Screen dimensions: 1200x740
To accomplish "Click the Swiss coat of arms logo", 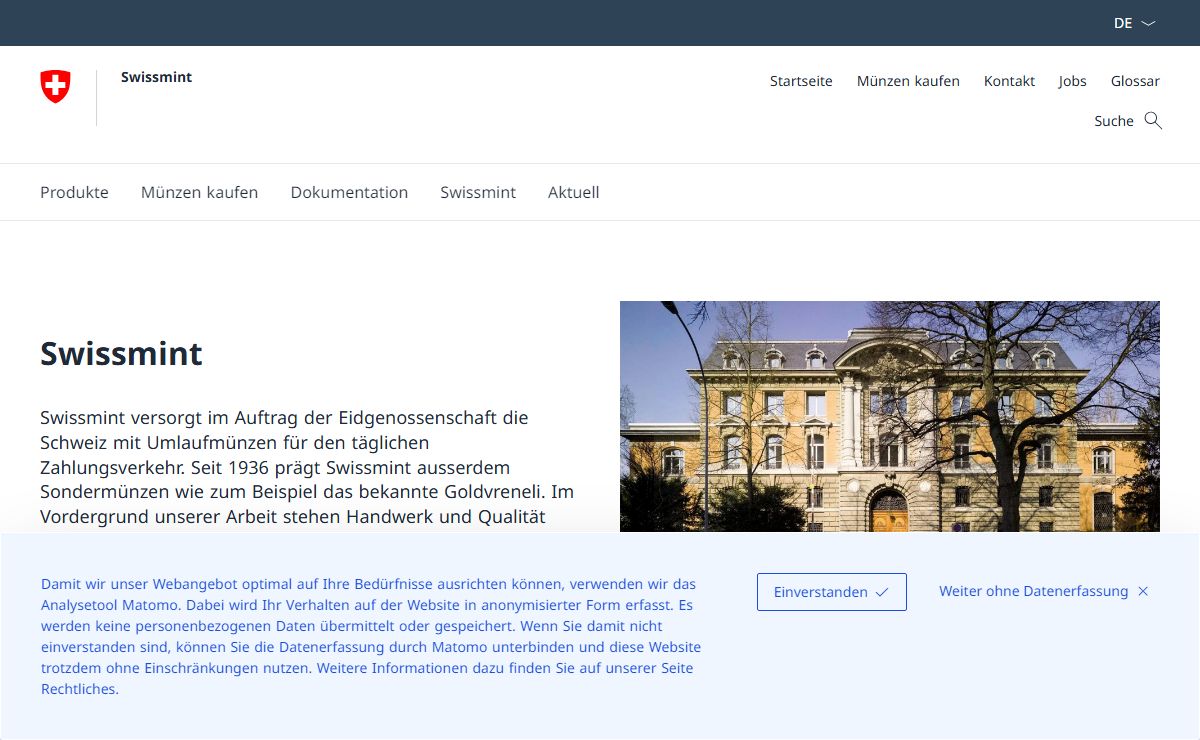I will (55, 86).
